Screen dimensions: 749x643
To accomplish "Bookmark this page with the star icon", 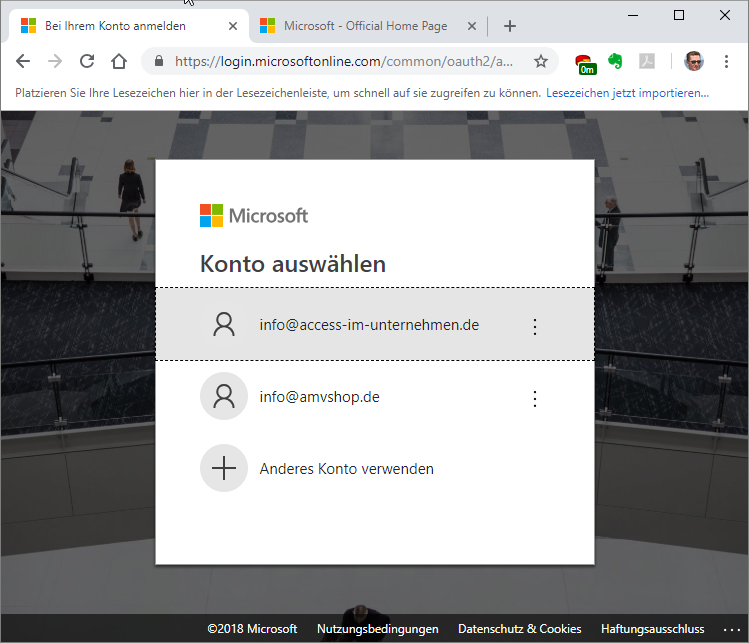I will pos(541,61).
